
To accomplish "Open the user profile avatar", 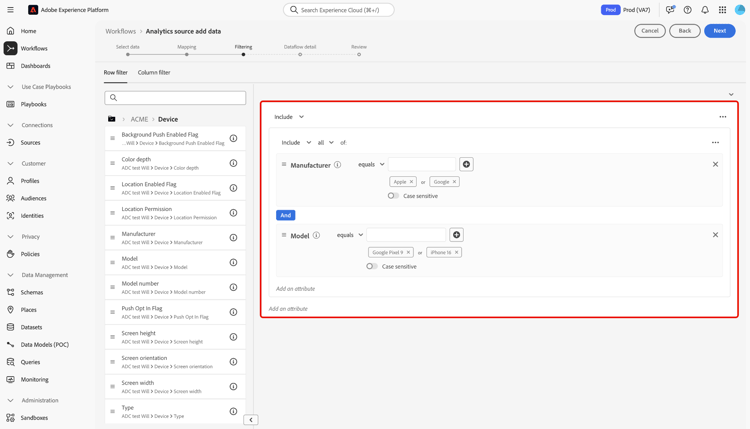I will tap(740, 10).
